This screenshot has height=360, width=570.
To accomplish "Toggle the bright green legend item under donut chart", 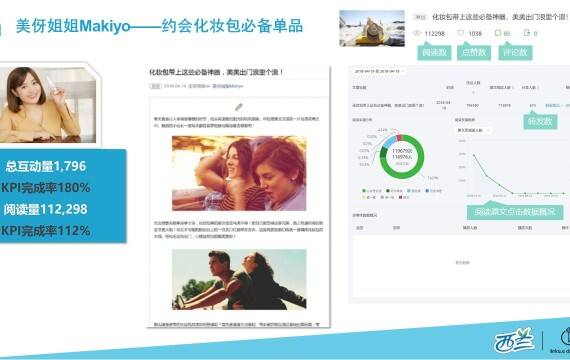I will (x=364, y=191).
